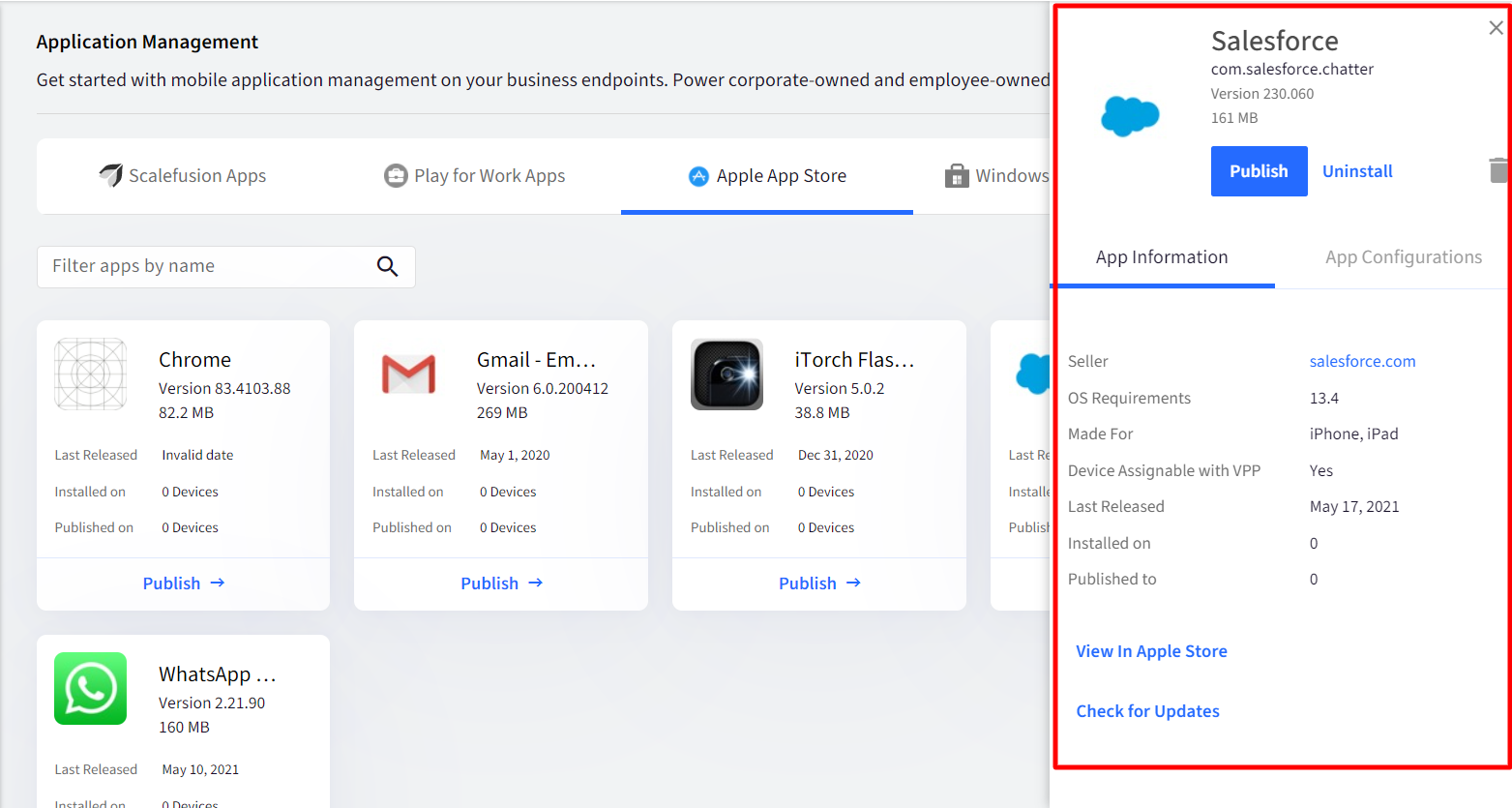Click the May 10, 2021 date on WhatsApp card
Viewport: 1512px width, 808px height.
tap(200, 769)
